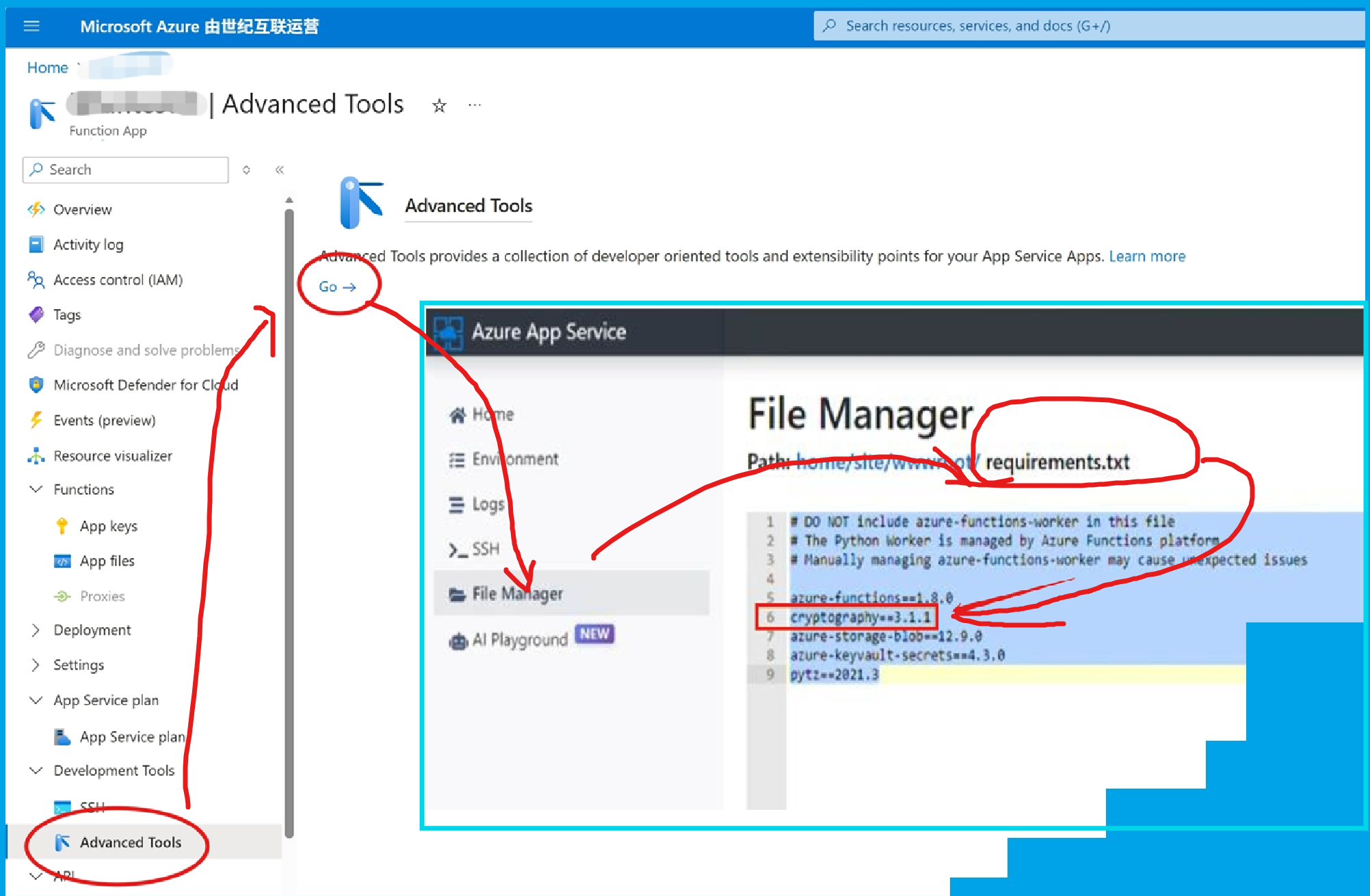Viewport: 1370px width, 896px height.
Task: Select the Tags icon item
Action: coord(36,315)
